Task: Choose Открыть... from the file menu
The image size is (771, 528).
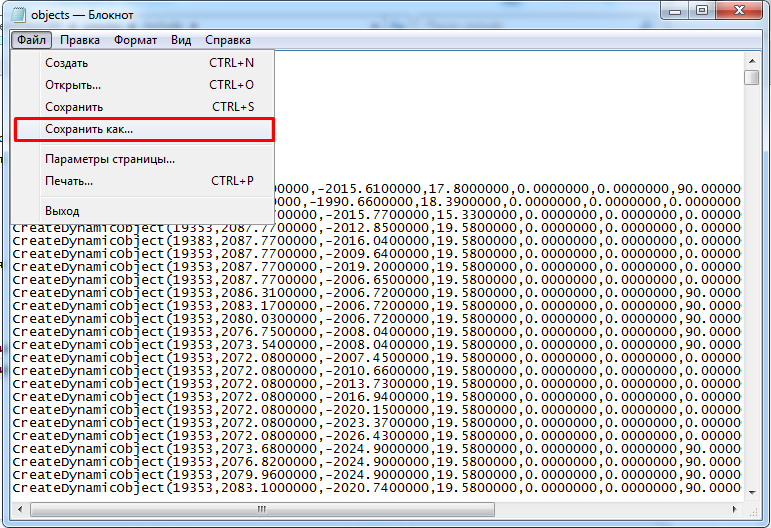Action: (144, 85)
